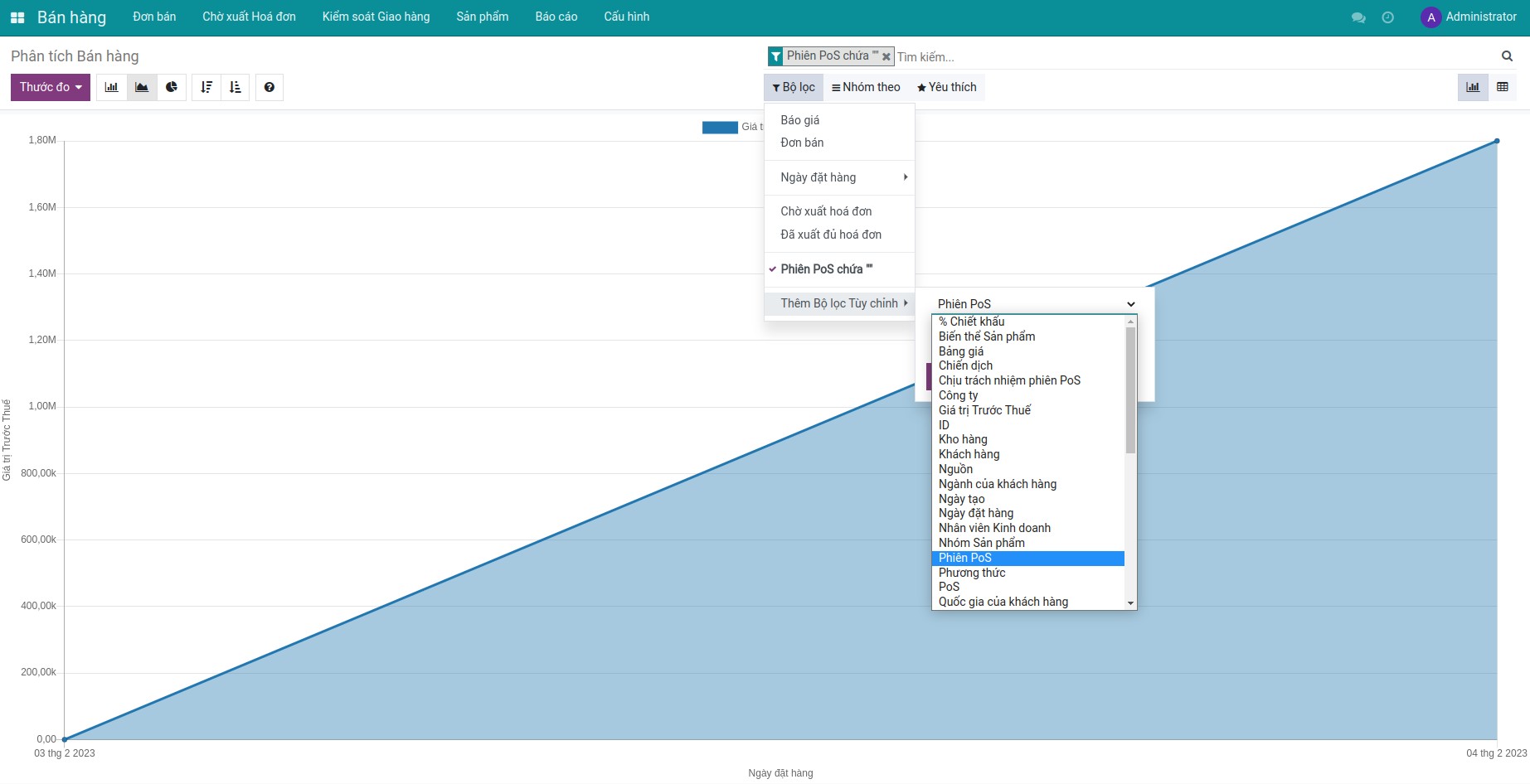Select the pie chart icon

[x=172, y=87]
